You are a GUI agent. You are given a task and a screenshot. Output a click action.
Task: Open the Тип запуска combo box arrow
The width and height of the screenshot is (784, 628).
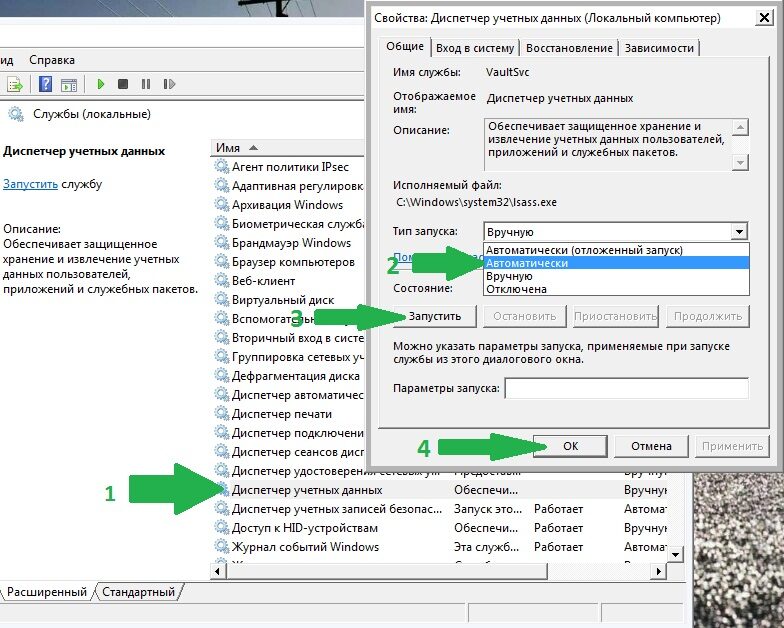pos(739,232)
